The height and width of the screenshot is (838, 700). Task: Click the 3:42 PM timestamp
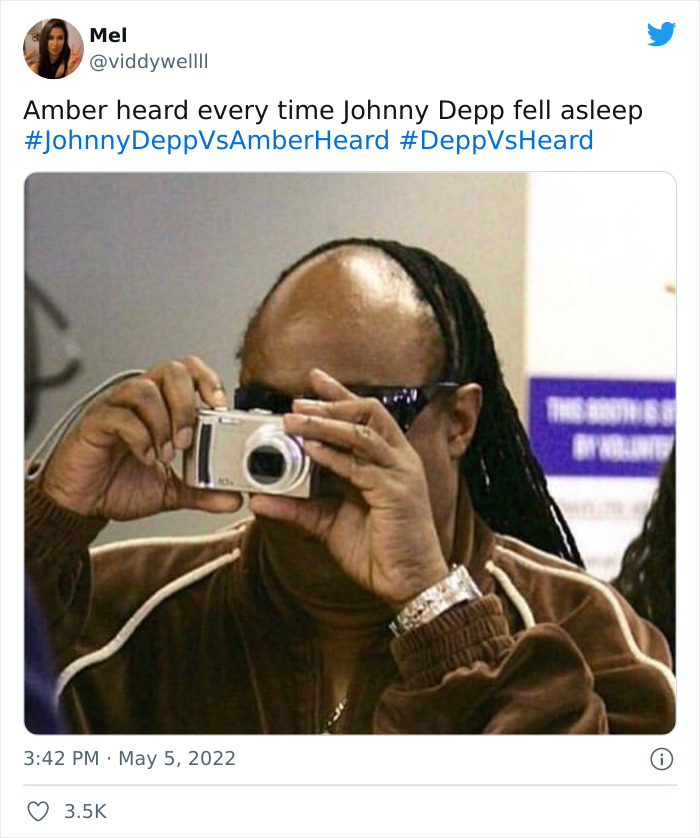coord(61,758)
